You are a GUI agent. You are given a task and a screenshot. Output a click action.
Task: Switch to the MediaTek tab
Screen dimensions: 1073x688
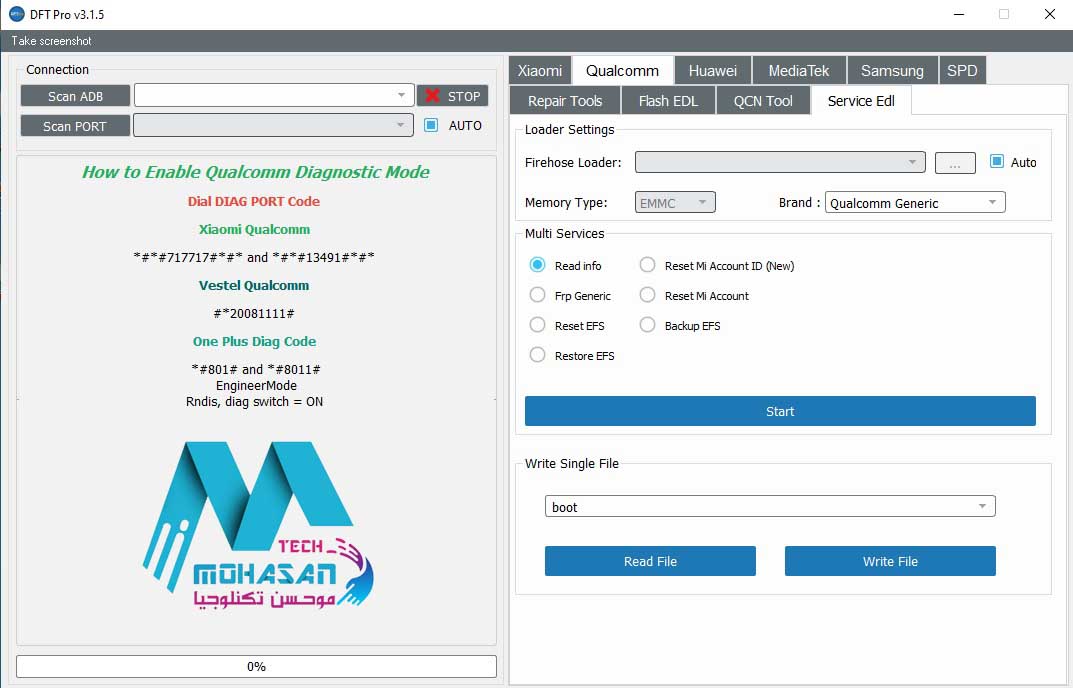pyautogui.click(x=799, y=71)
